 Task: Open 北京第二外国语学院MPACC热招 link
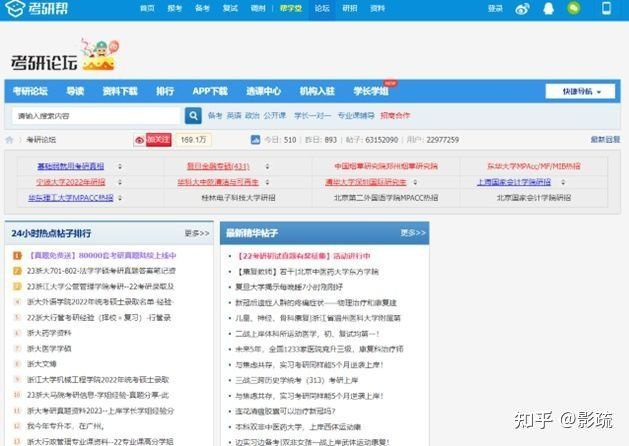pos(386,198)
